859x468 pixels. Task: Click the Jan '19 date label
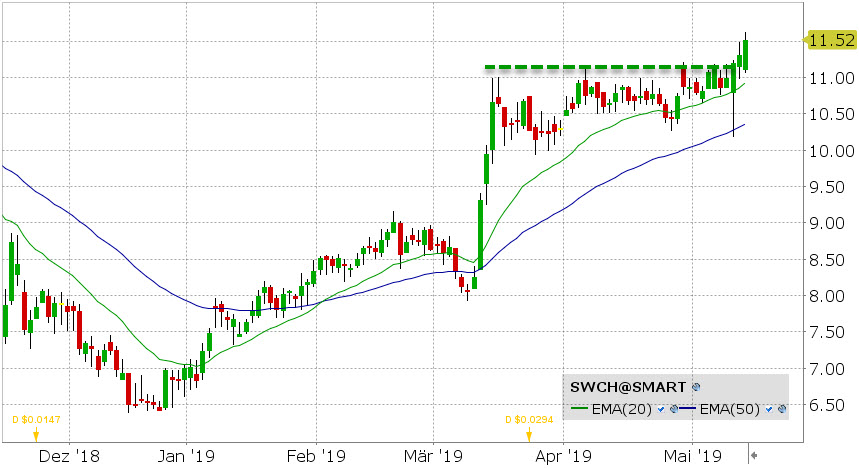[186, 456]
